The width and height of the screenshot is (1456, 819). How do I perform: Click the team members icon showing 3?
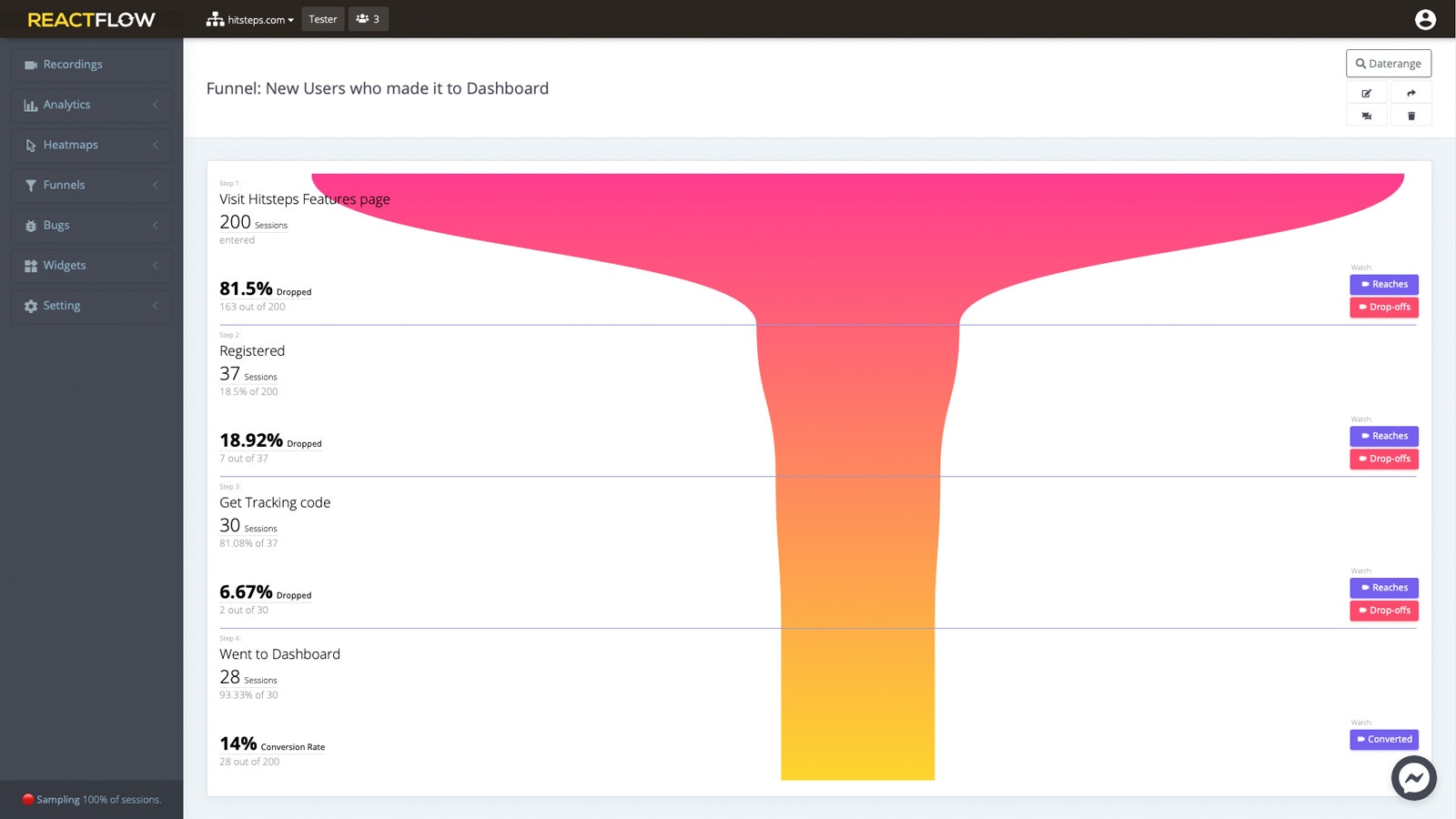[x=369, y=18]
